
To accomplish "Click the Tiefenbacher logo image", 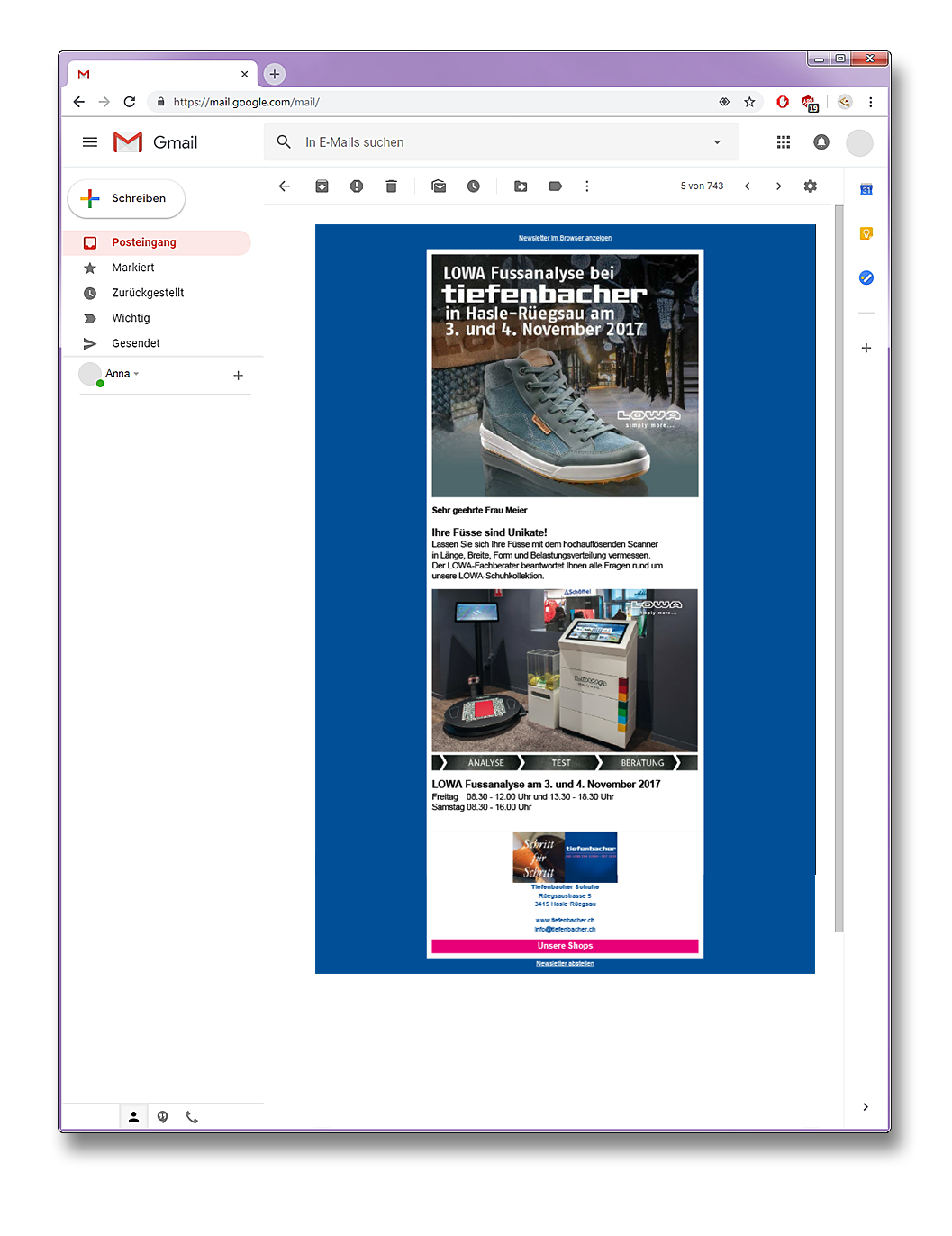I will click(565, 857).
